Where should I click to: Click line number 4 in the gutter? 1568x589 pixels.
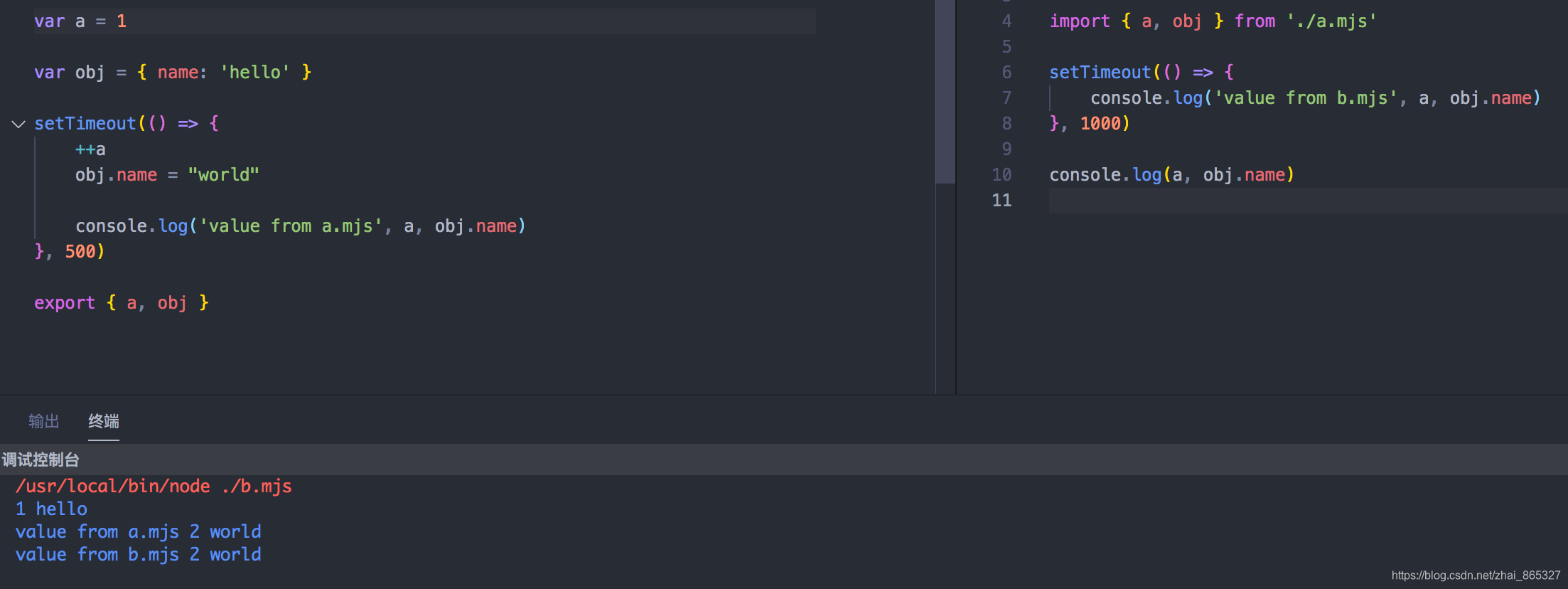1006,21
